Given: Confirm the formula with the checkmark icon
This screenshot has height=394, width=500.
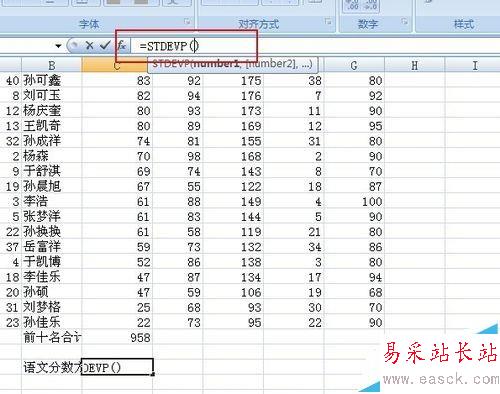Looking at the screenshot, I should [x=105, y=45].
